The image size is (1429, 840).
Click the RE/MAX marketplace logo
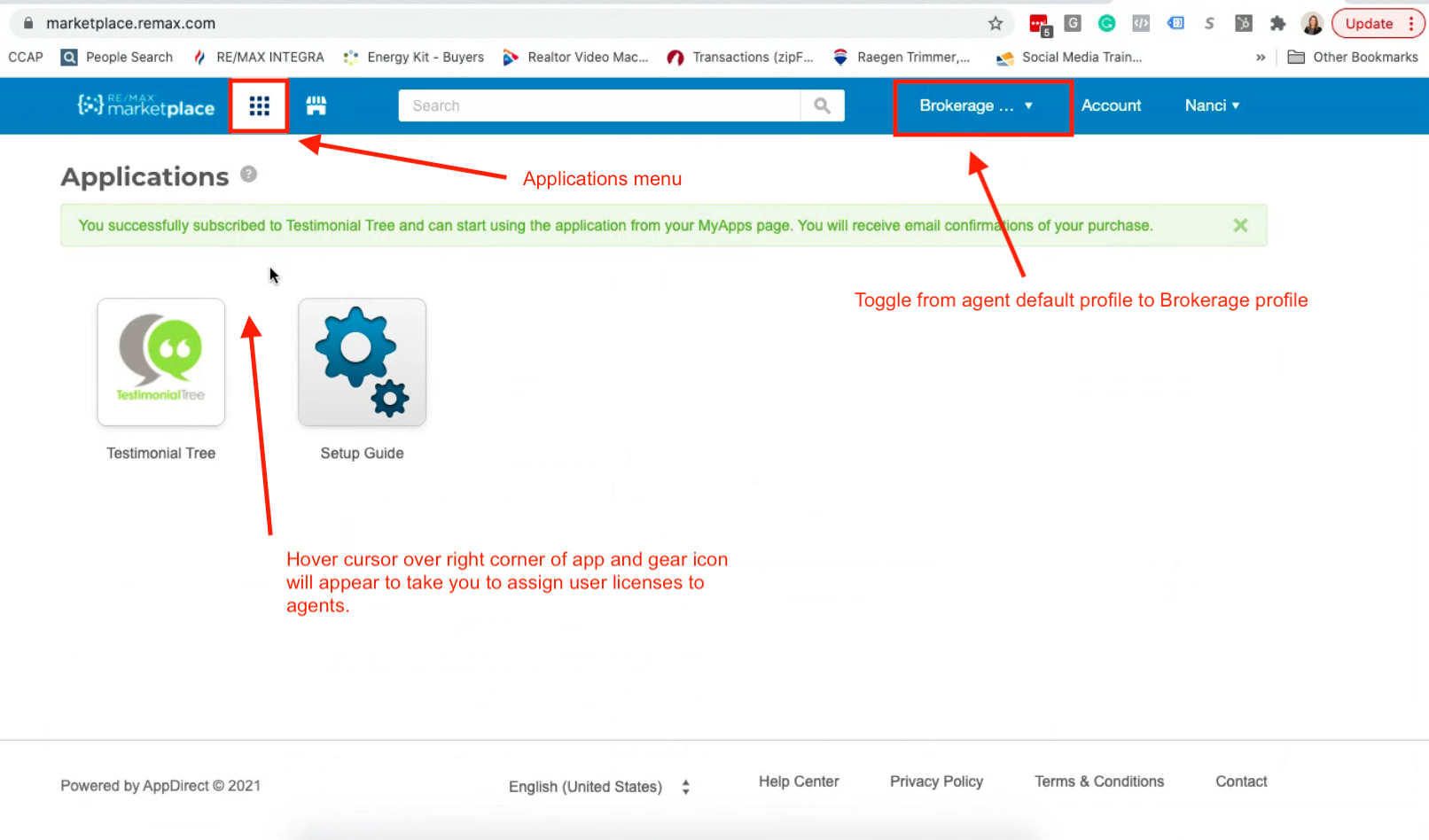point(146,105)
